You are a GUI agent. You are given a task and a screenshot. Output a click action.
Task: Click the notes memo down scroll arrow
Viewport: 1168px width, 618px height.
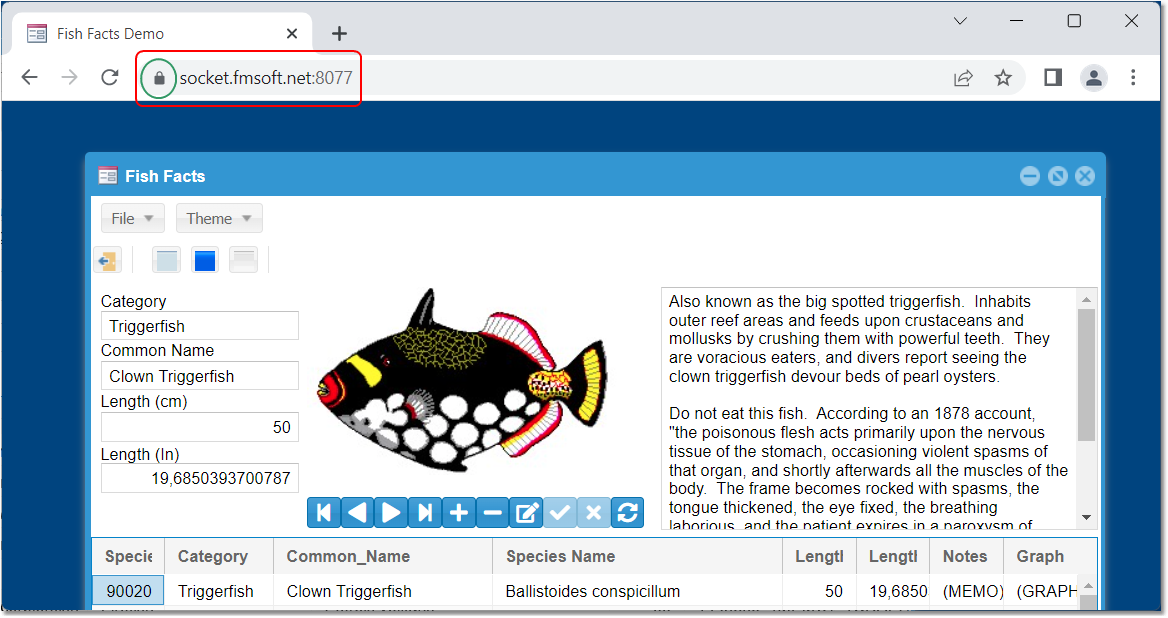(x=1087, y=517)
